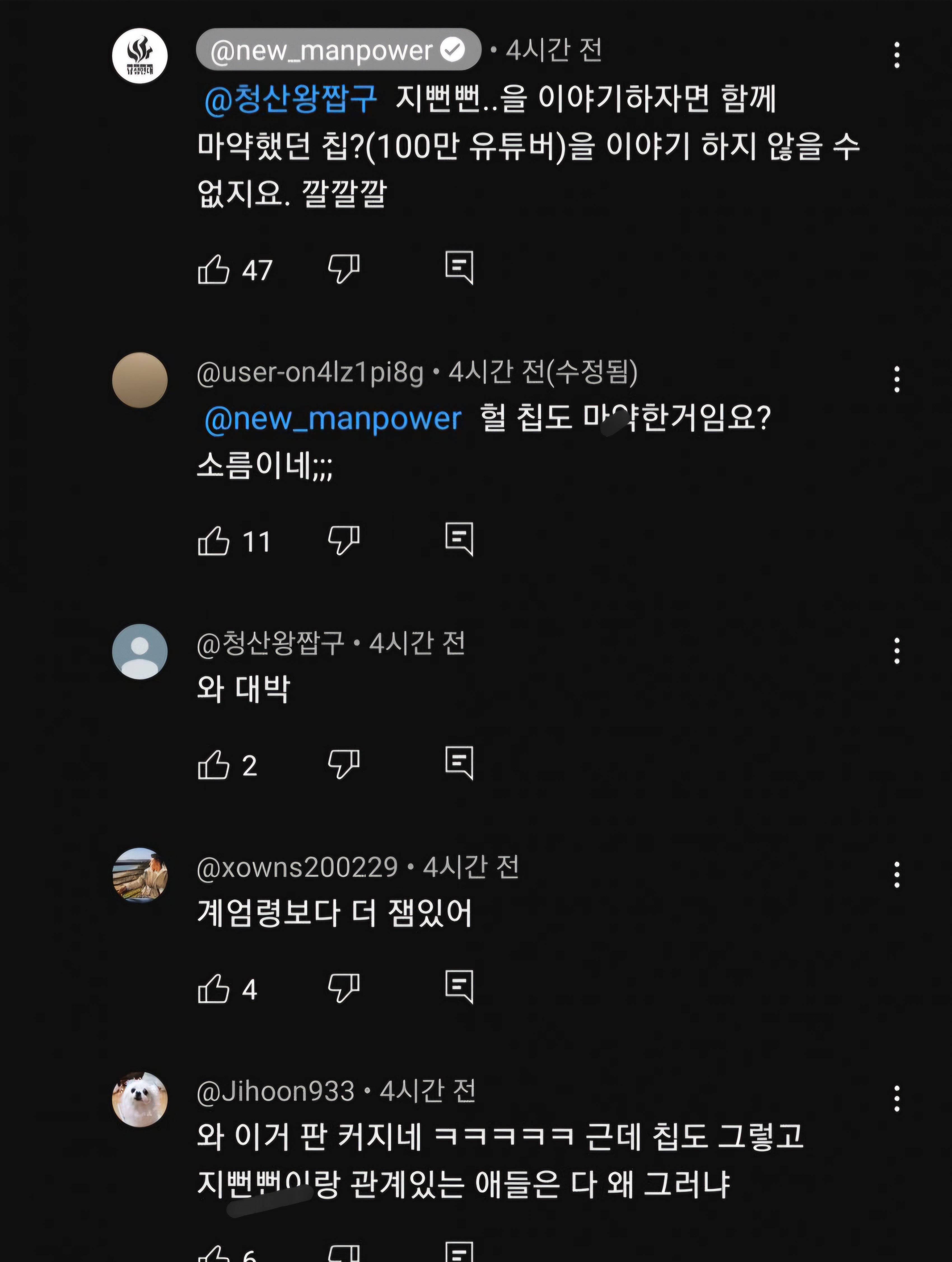Open more options for user-on4lz1pi8g comment
Image resolution: width=952 pixels, height=1262 pixels.
tap(897, 379)
